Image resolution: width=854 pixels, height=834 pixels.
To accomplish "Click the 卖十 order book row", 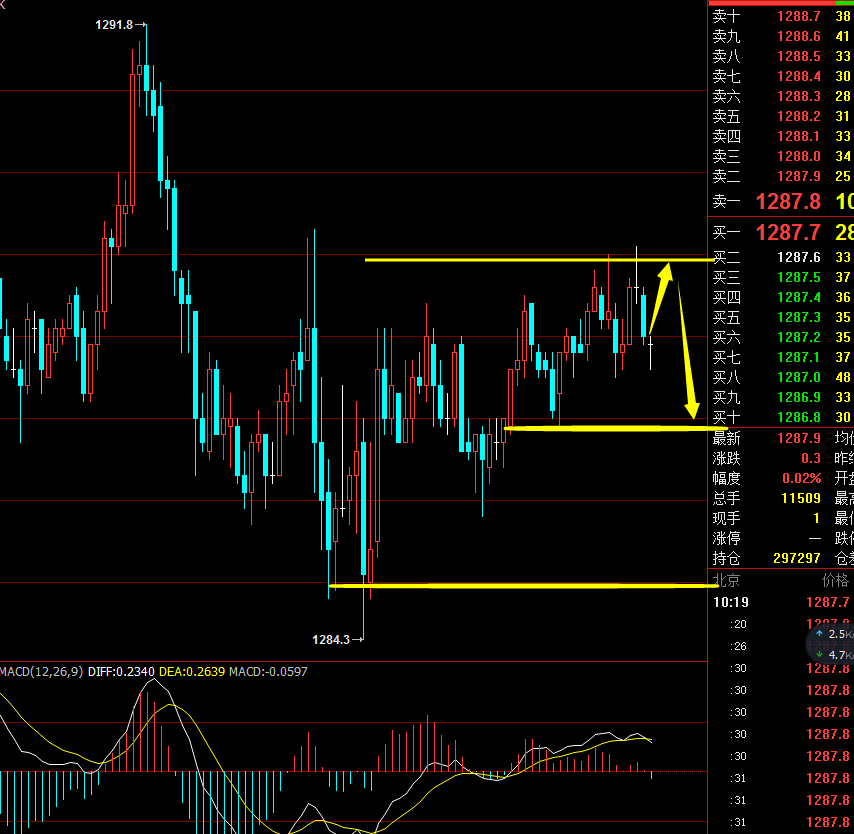I will [780, 16].
